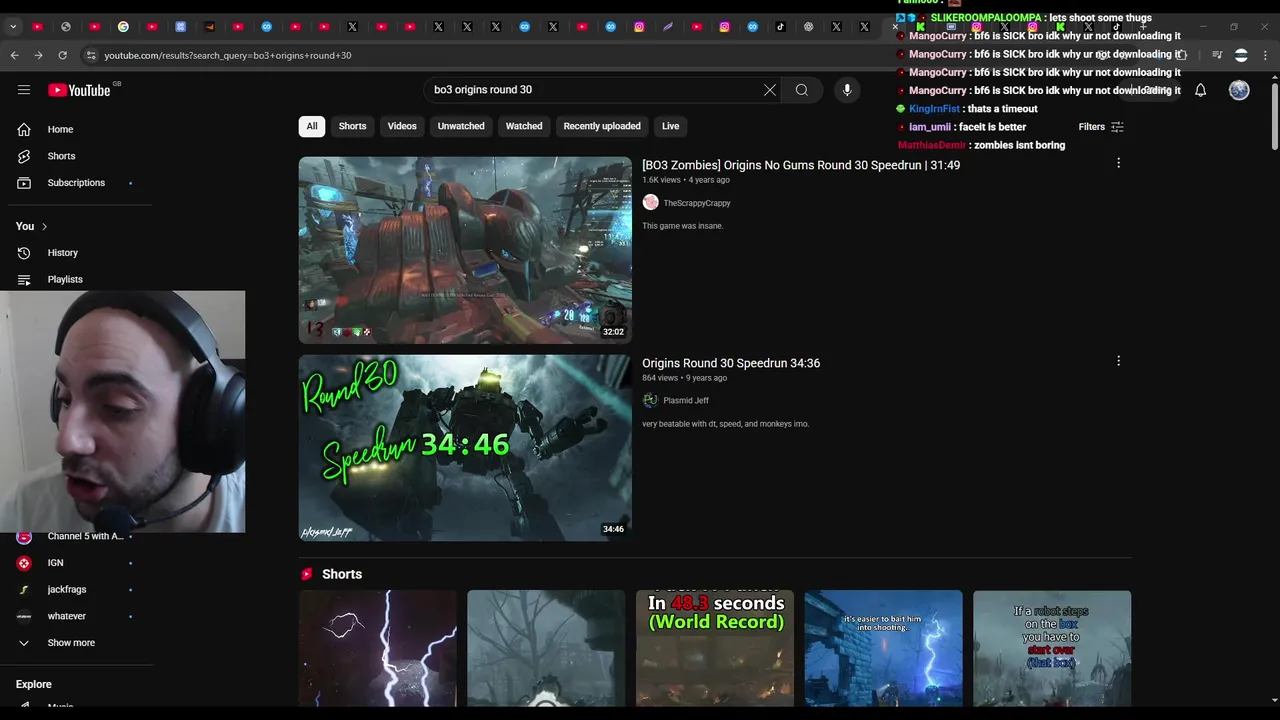Open the Explore section heading
Viewport: 1280px width, 720px height.
click(x=34, y=684)
